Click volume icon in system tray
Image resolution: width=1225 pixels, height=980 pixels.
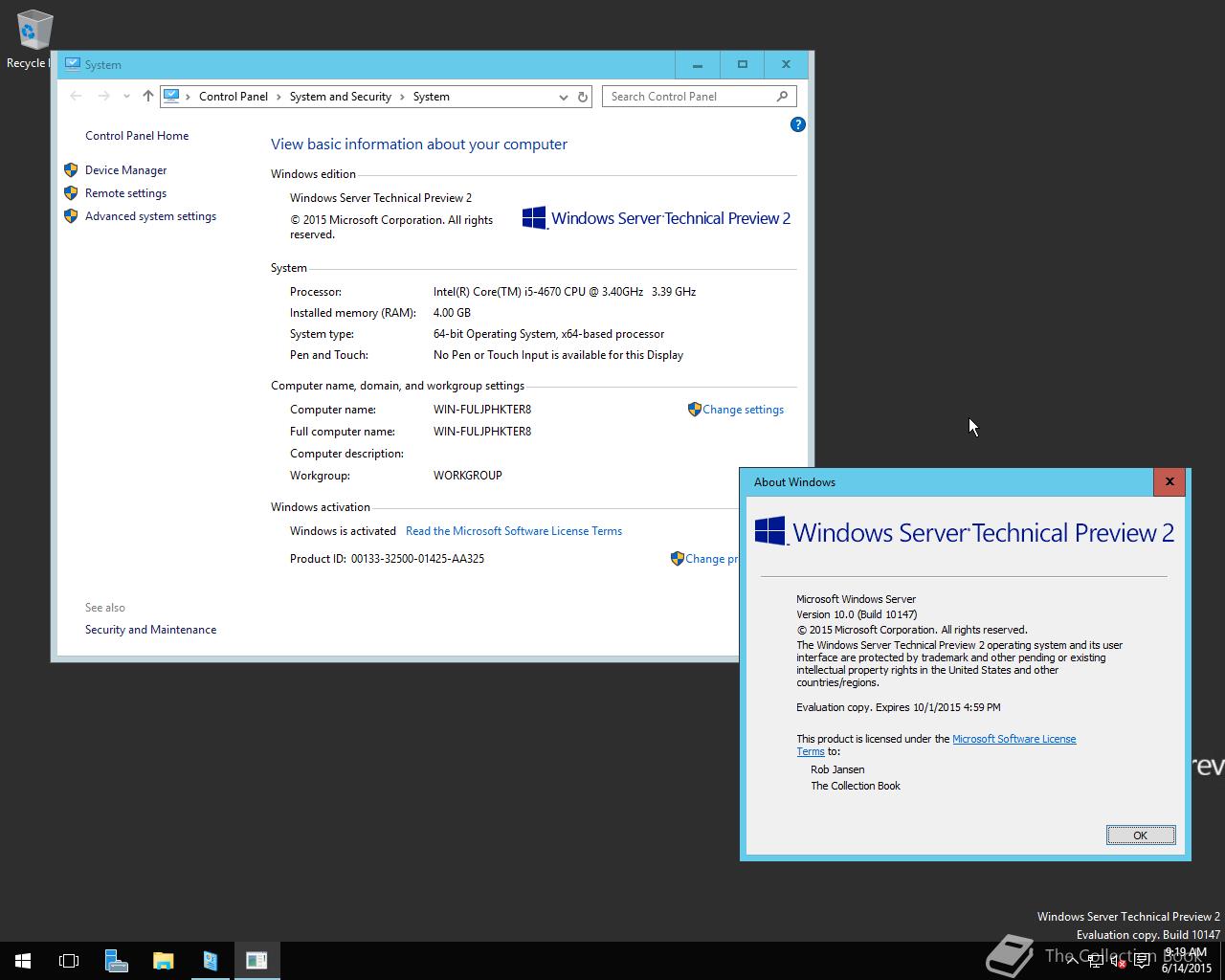tap(1119, 961)
